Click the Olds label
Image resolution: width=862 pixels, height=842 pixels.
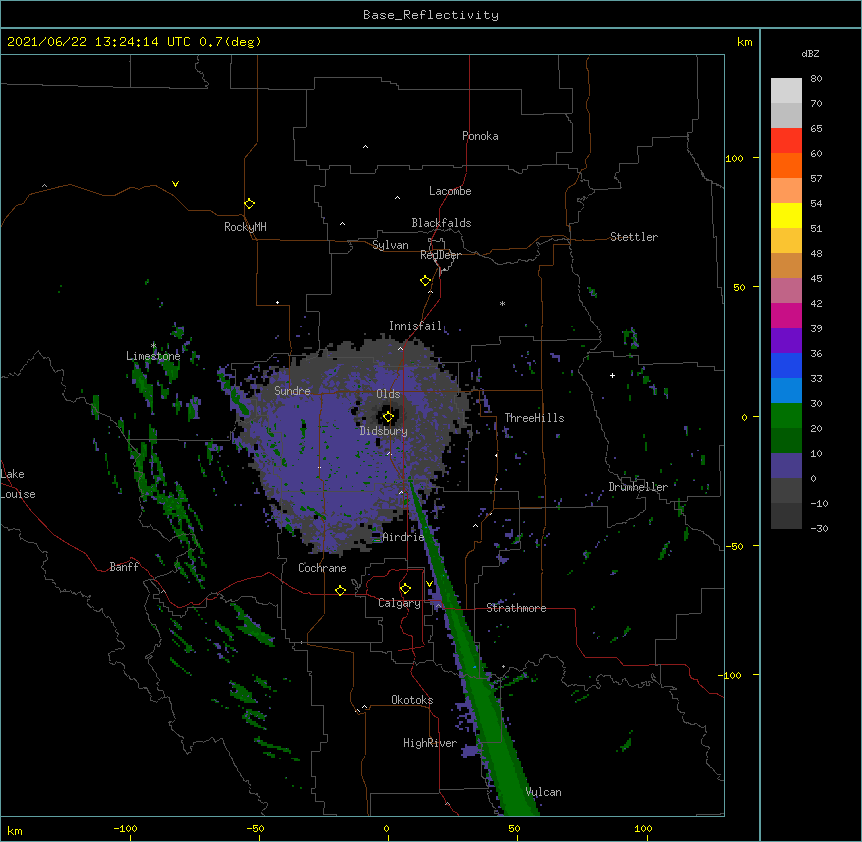tap(388, 394)
